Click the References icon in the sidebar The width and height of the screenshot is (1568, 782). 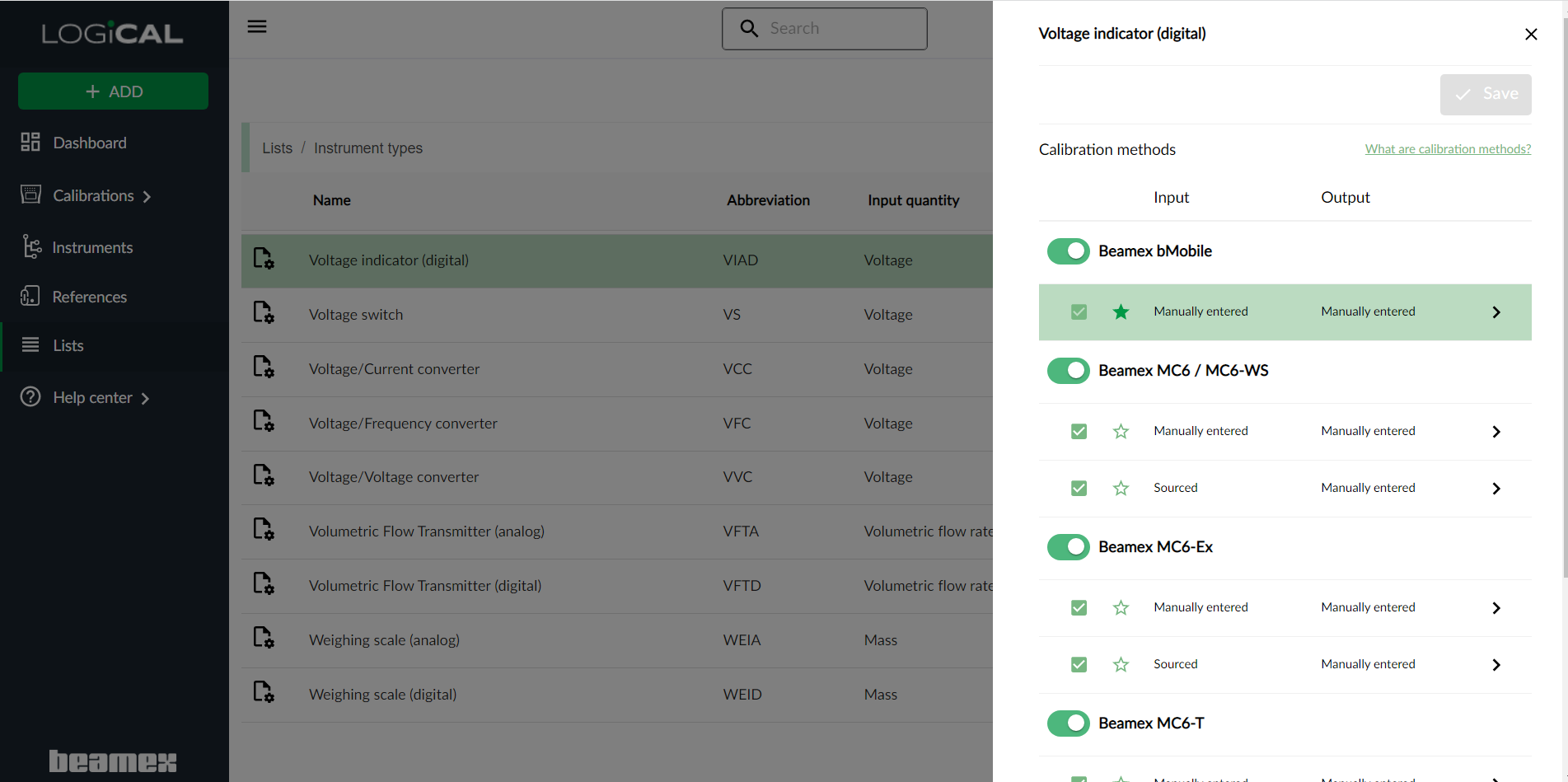pyautogui.click(x=30, y=297)
